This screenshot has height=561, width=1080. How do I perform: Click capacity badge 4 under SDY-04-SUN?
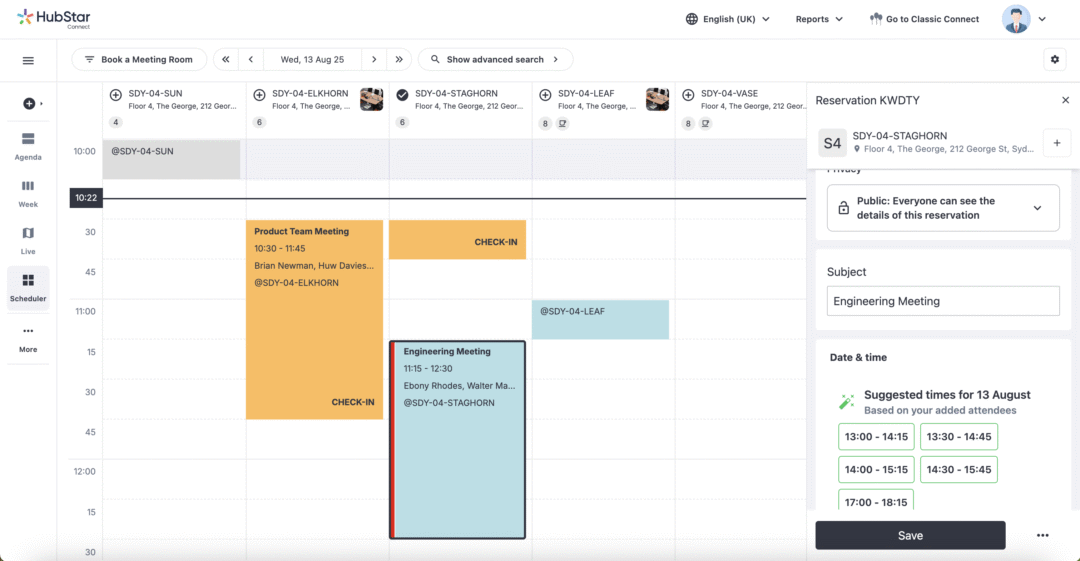tap(116, 122)
